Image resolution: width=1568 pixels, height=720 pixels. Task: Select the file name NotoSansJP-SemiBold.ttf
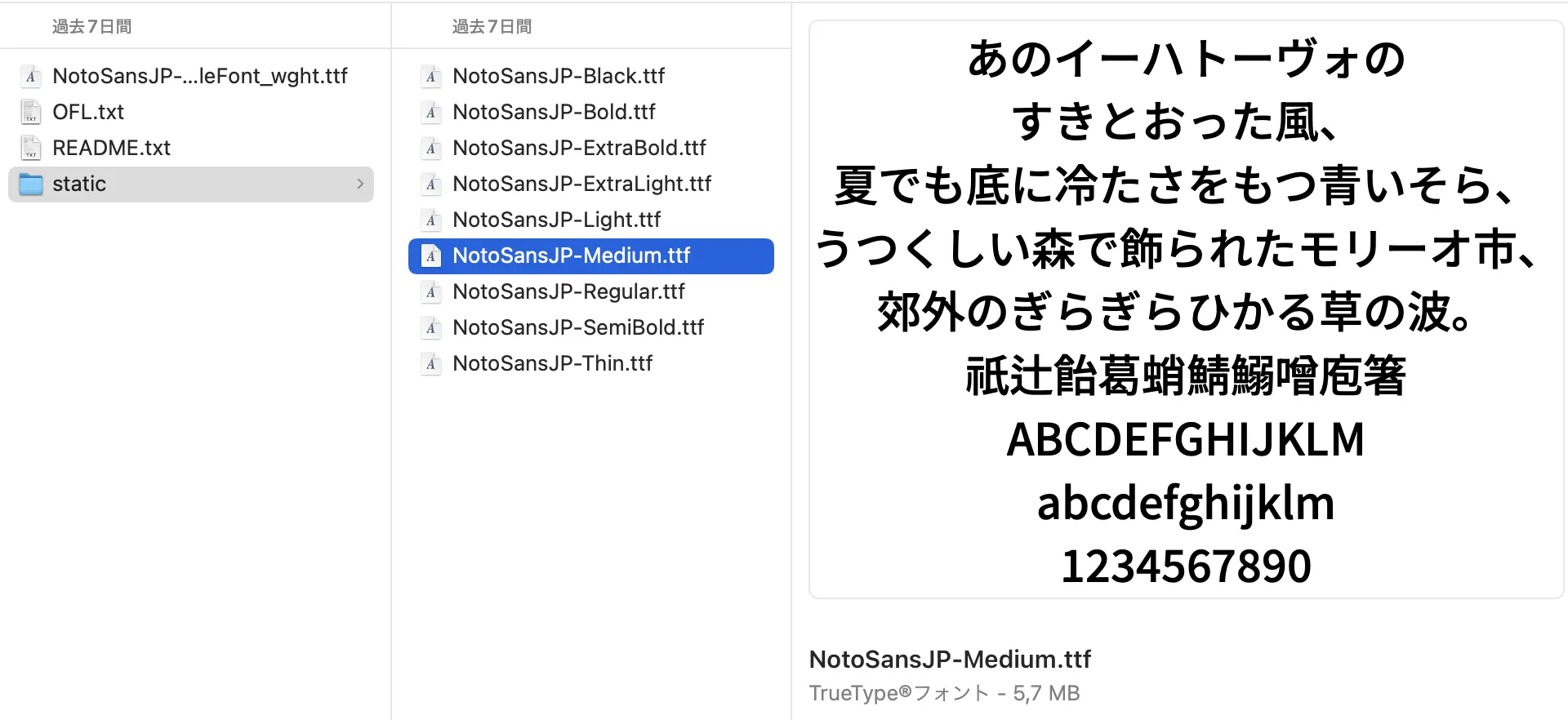point(578,327)
